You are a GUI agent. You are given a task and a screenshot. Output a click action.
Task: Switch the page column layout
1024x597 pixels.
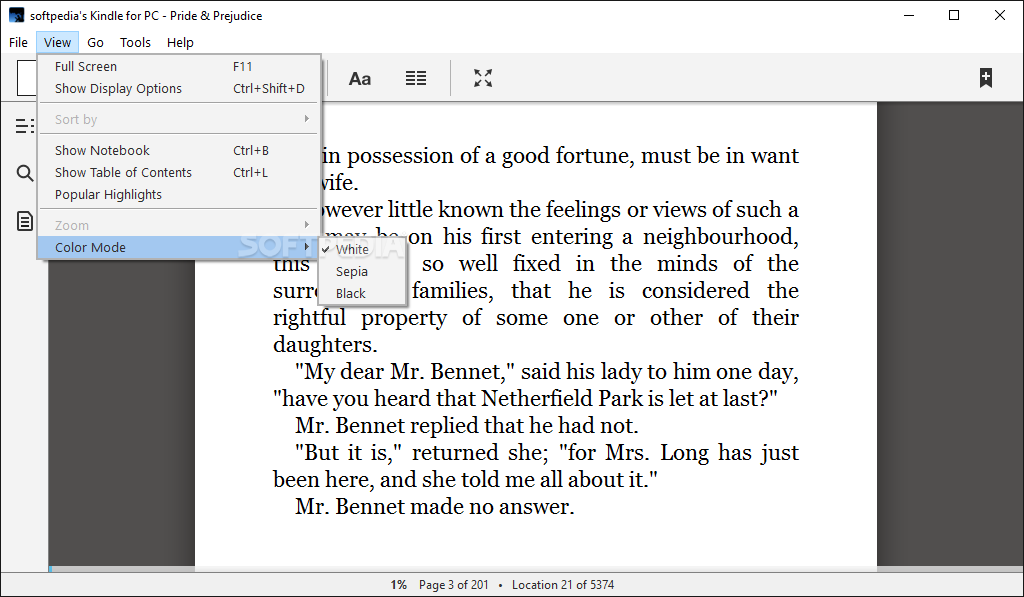coord(416,78)
